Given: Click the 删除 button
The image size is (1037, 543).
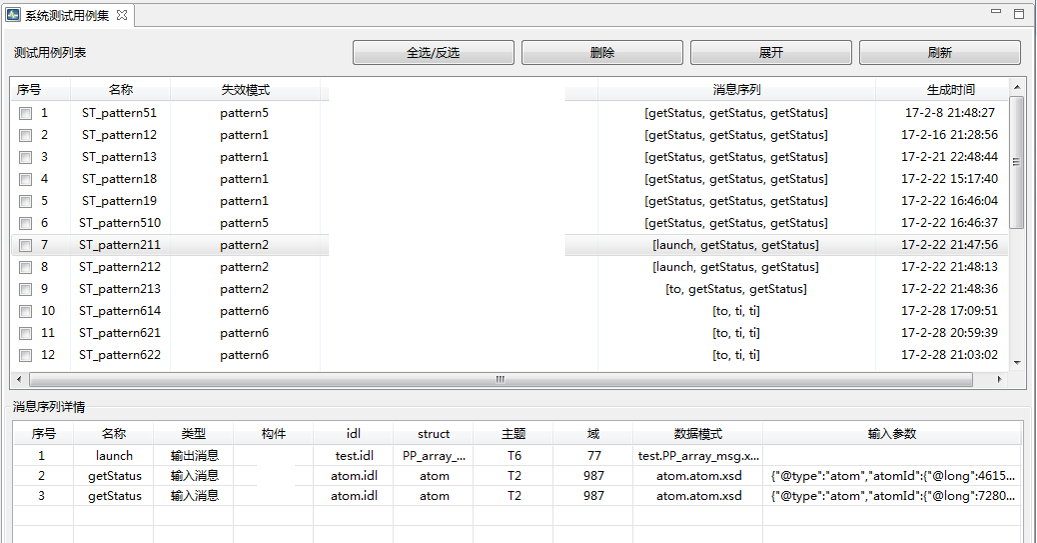Looking at the screenshot, I should pos(602,53).
